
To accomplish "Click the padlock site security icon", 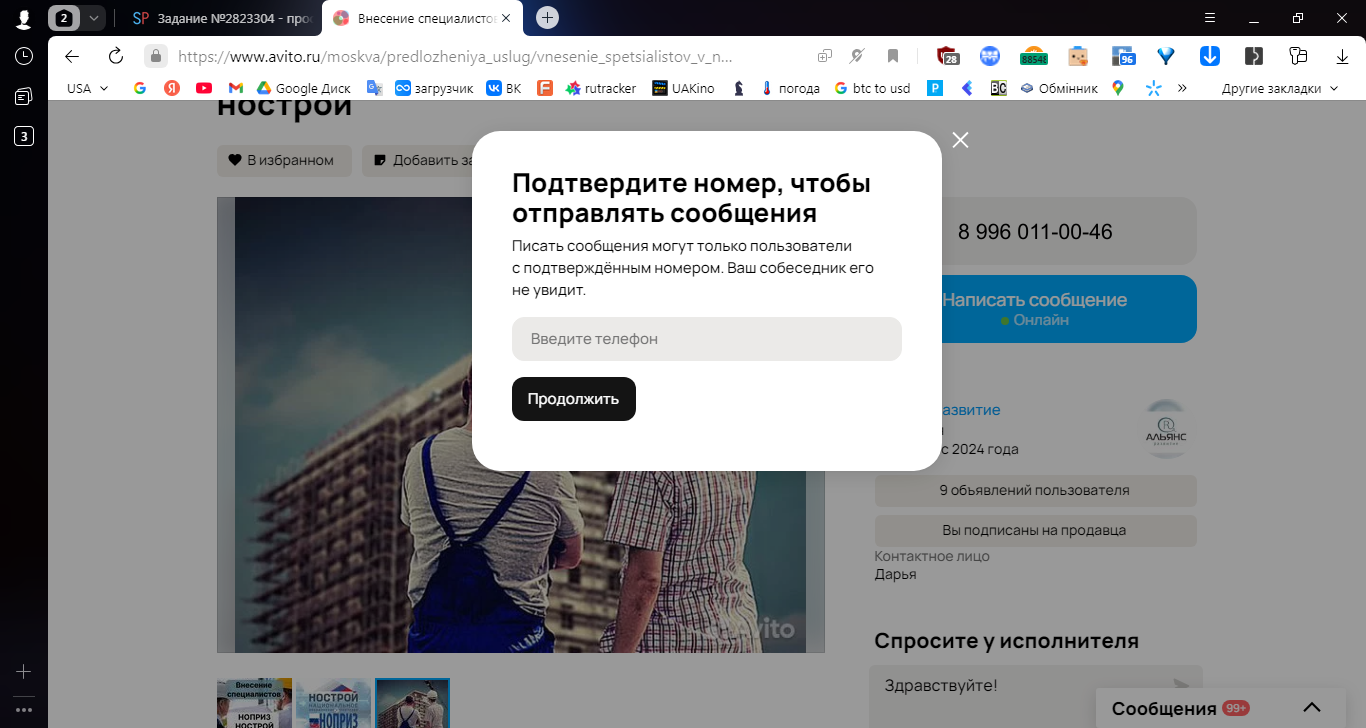I will (x=155, y=56).
